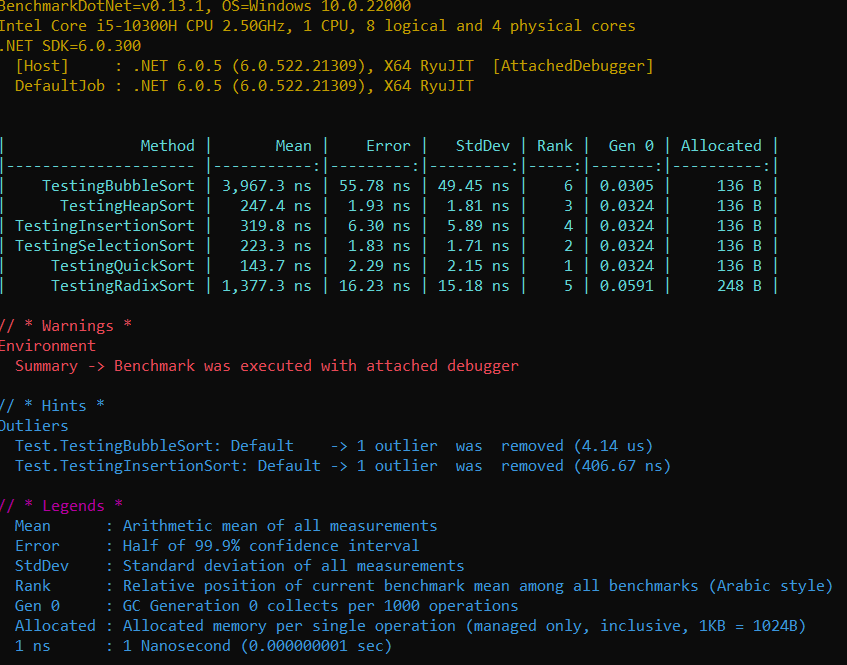Screen dimensions: 847x665
Task: Select error value 1.83 ns
Action: [379, 246]
